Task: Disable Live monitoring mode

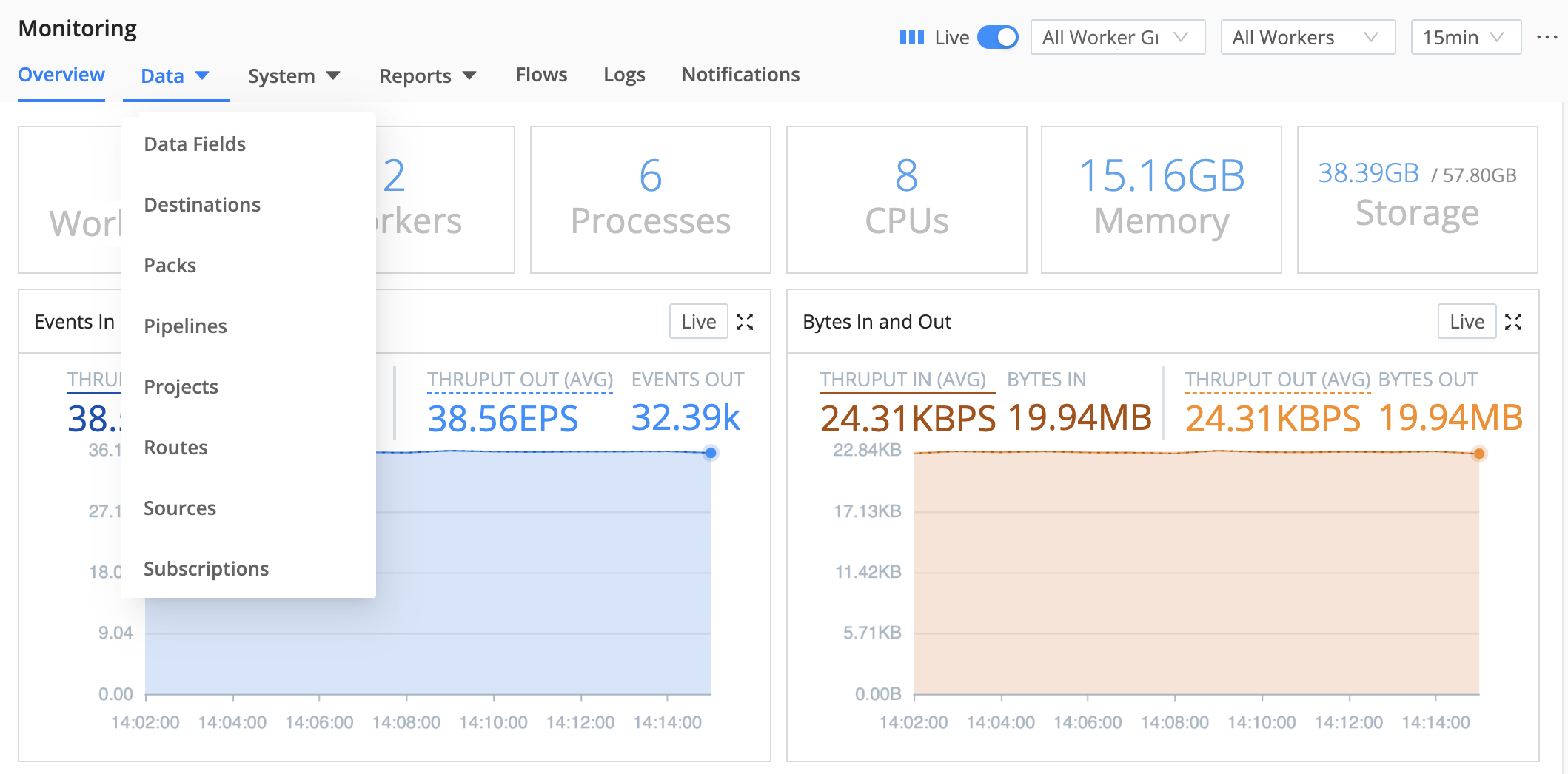Action: [x=999, y=36]
